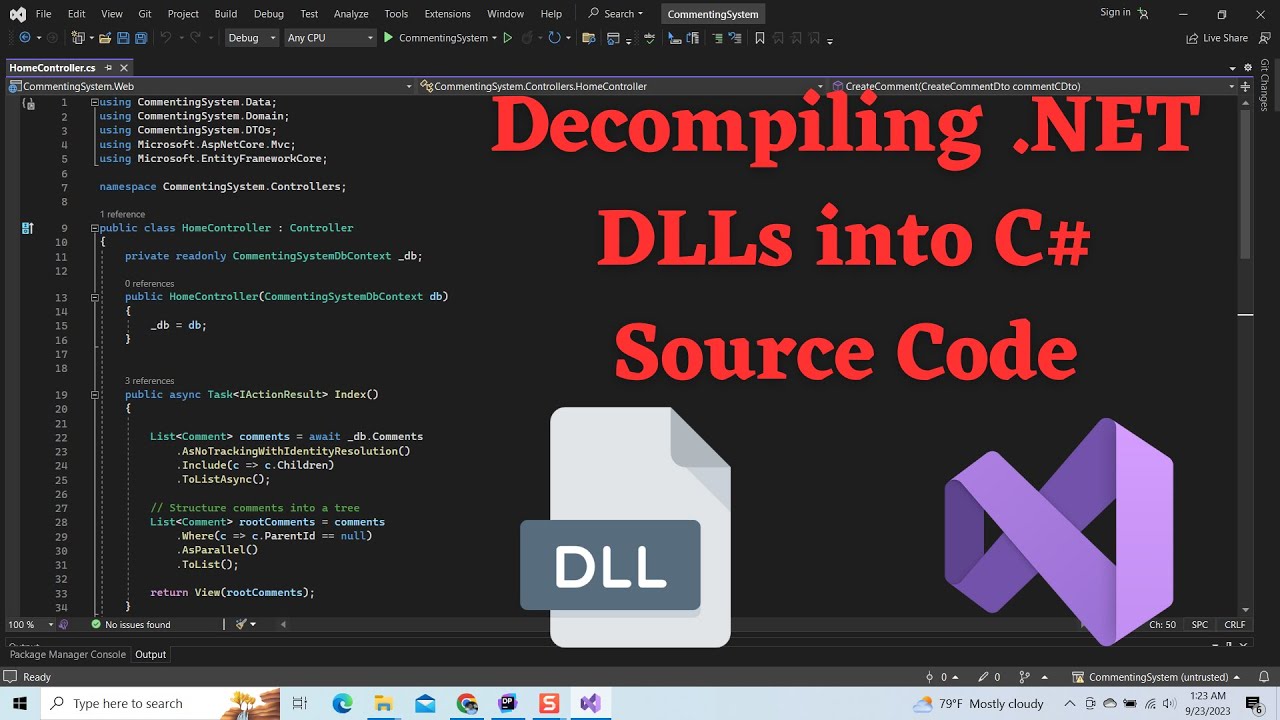Click the Find in Files folder icon
Viewport: 1280px width, 720px height.
[588, 38]
